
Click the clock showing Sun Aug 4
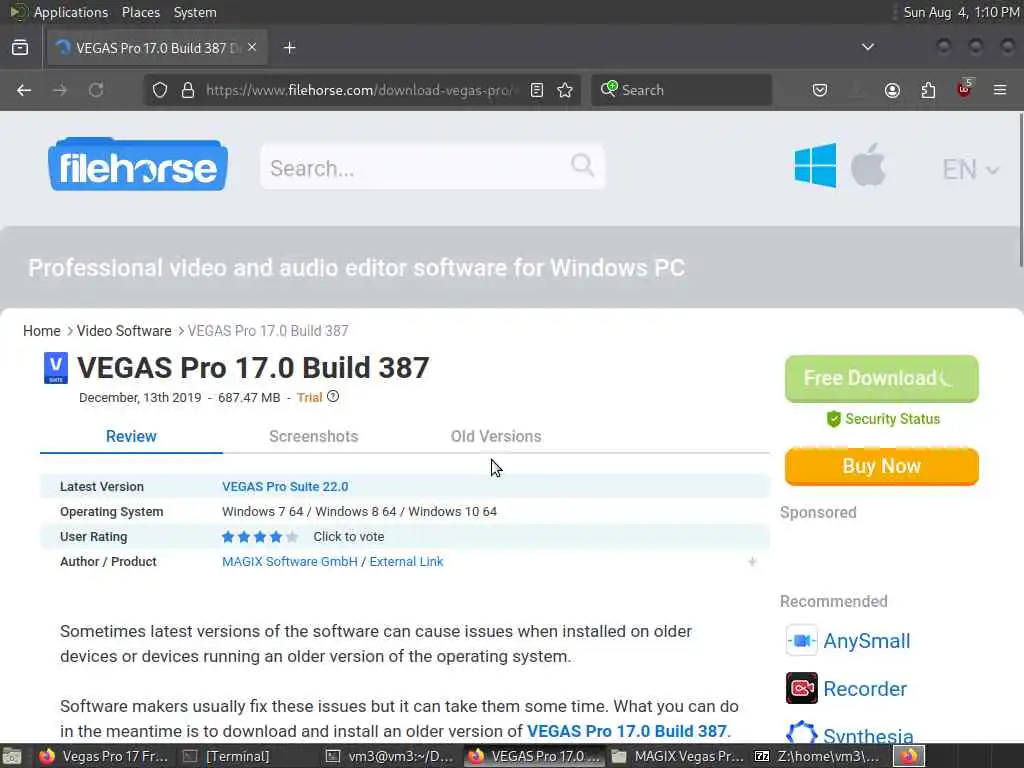[x=961, y=12]
